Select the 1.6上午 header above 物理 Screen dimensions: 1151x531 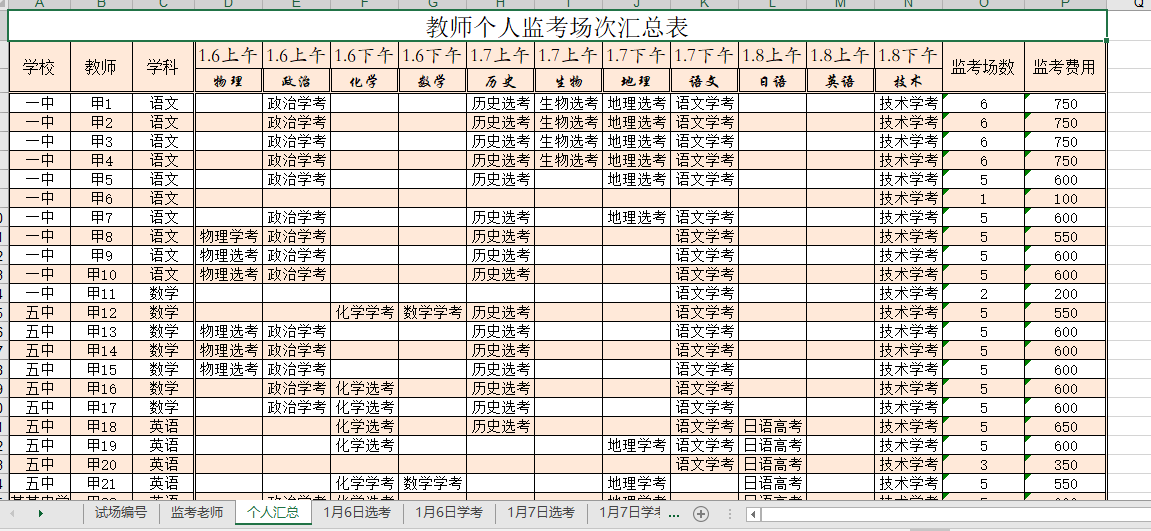tap(228, 55)
